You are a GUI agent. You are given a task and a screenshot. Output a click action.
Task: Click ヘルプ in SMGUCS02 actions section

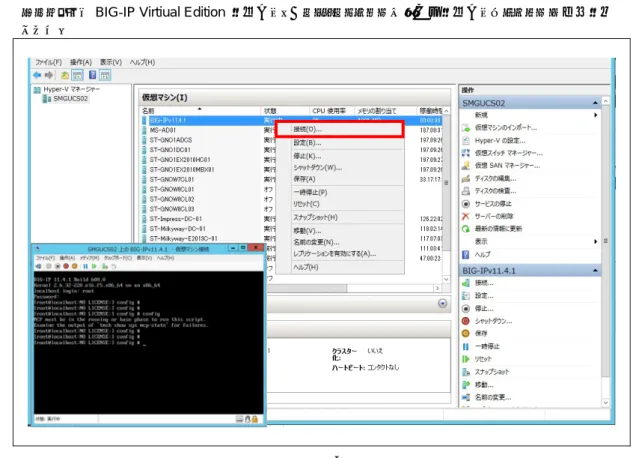482,254
